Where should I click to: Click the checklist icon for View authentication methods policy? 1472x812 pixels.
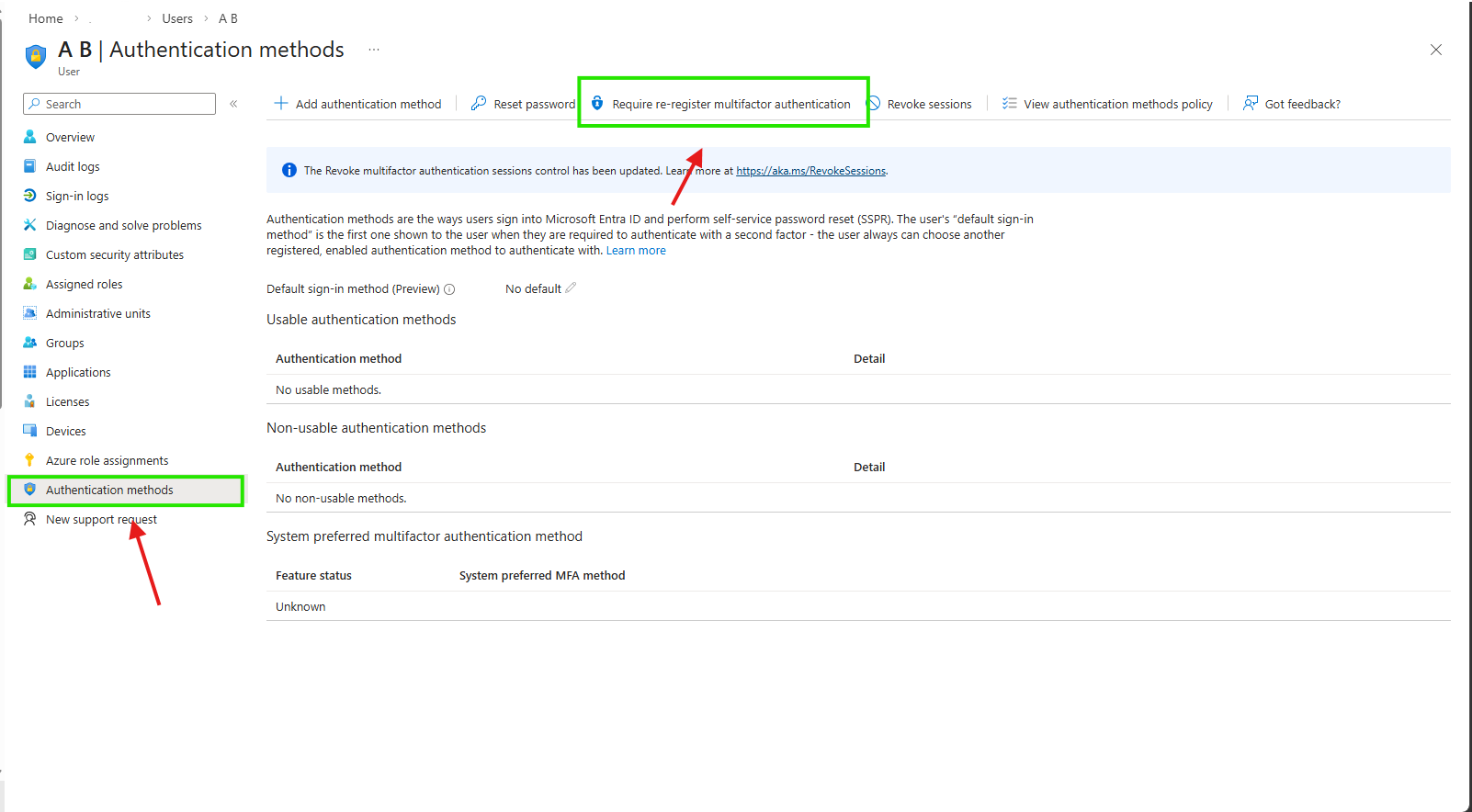(x=1009, y=104)
